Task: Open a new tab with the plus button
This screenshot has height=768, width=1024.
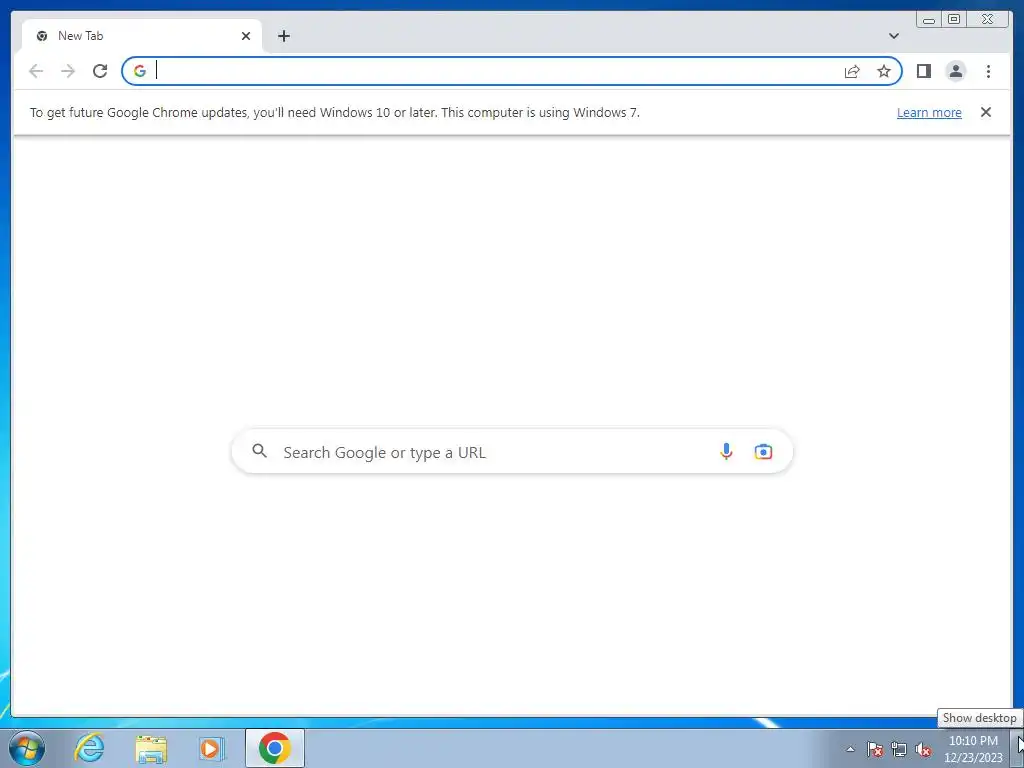Action: click(x=283, y=36)
